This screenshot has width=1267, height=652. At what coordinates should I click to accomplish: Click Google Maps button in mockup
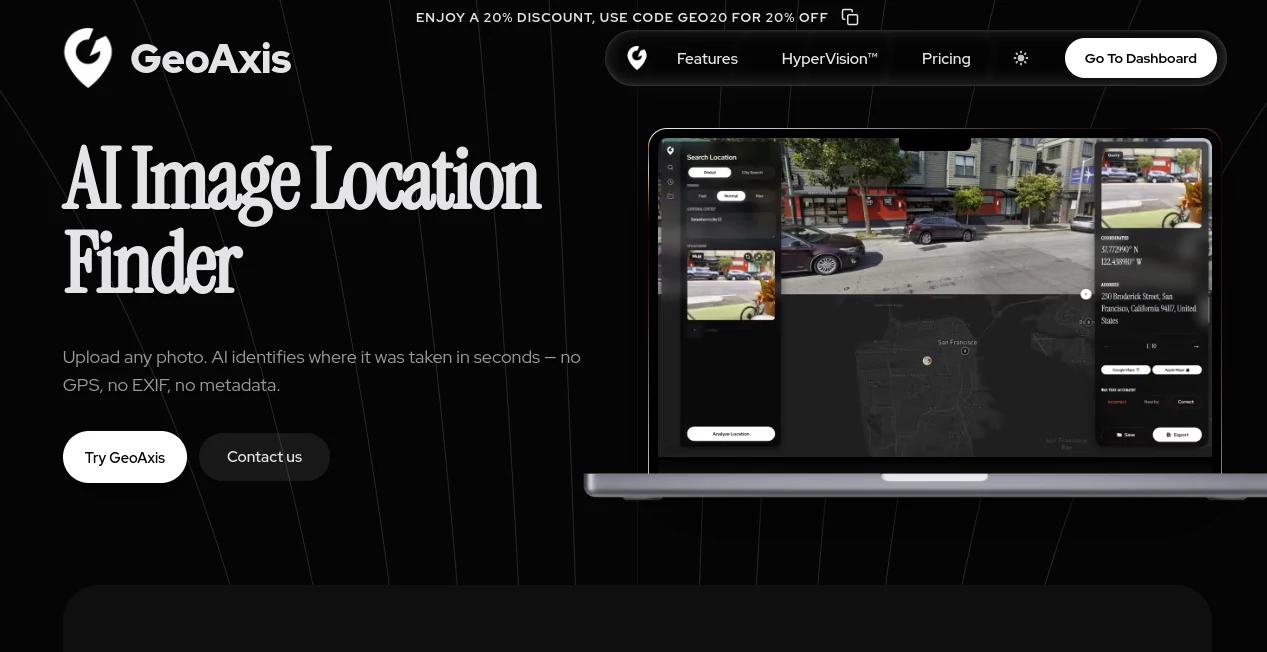pyautogui.click(x=1125, y=370)
